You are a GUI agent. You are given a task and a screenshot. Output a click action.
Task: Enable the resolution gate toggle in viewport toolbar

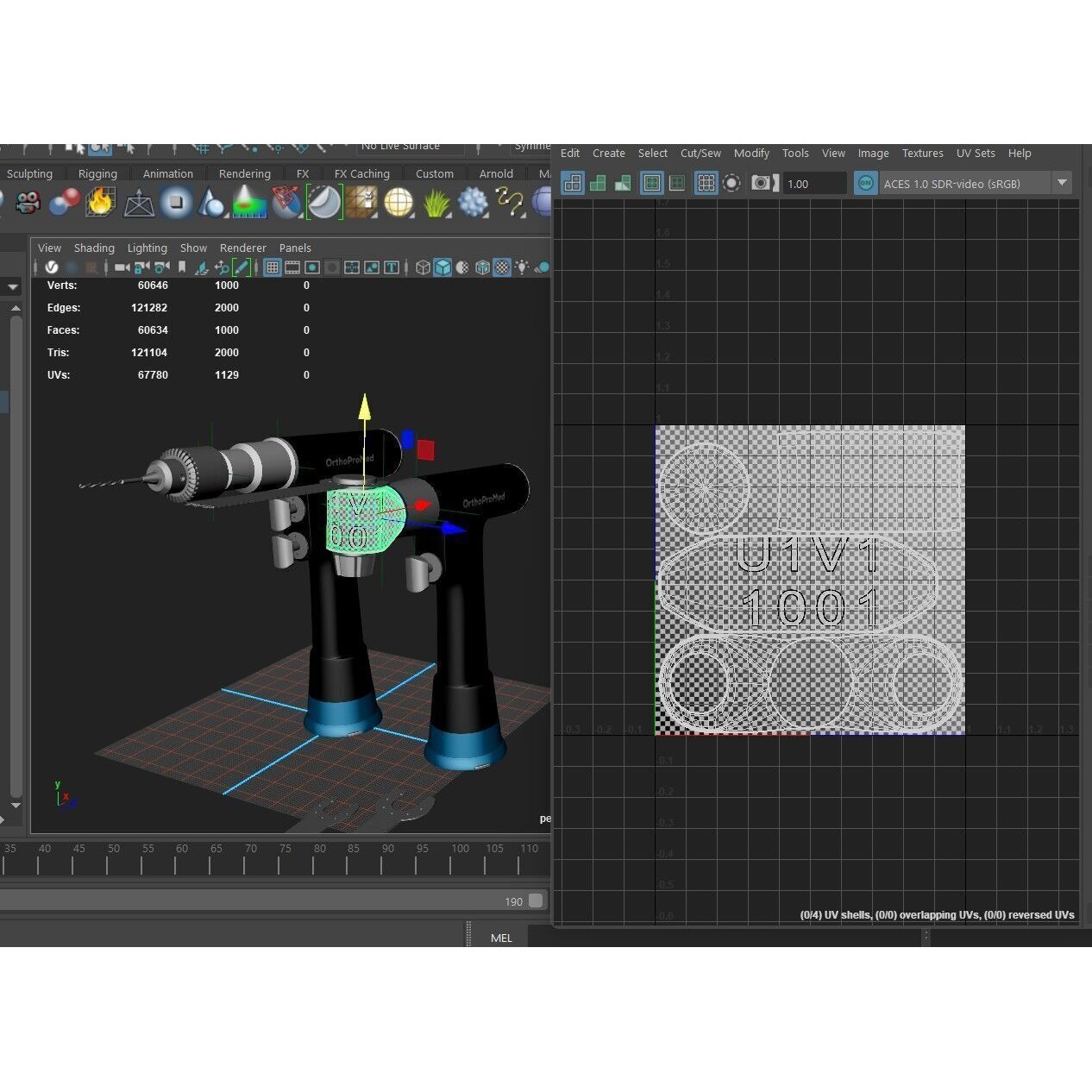[x=313, y=267]
